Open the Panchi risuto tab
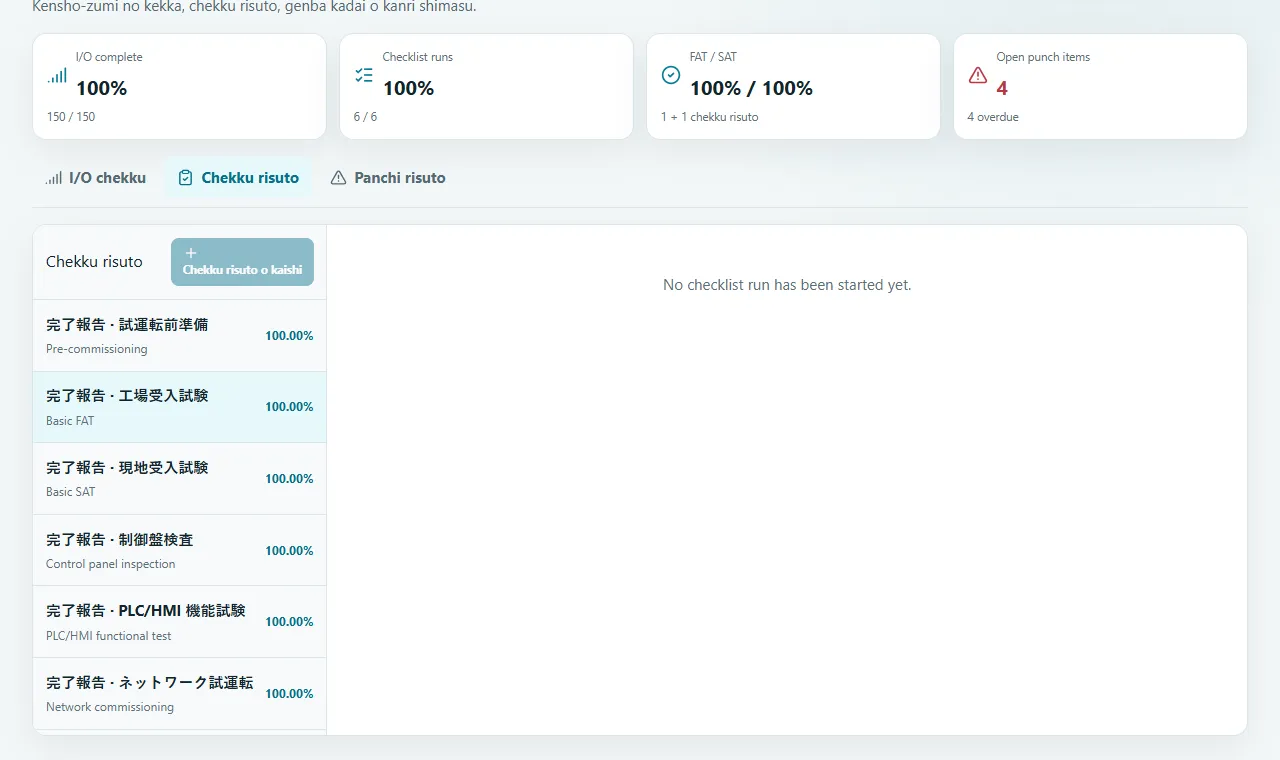 tap(388, 178)
